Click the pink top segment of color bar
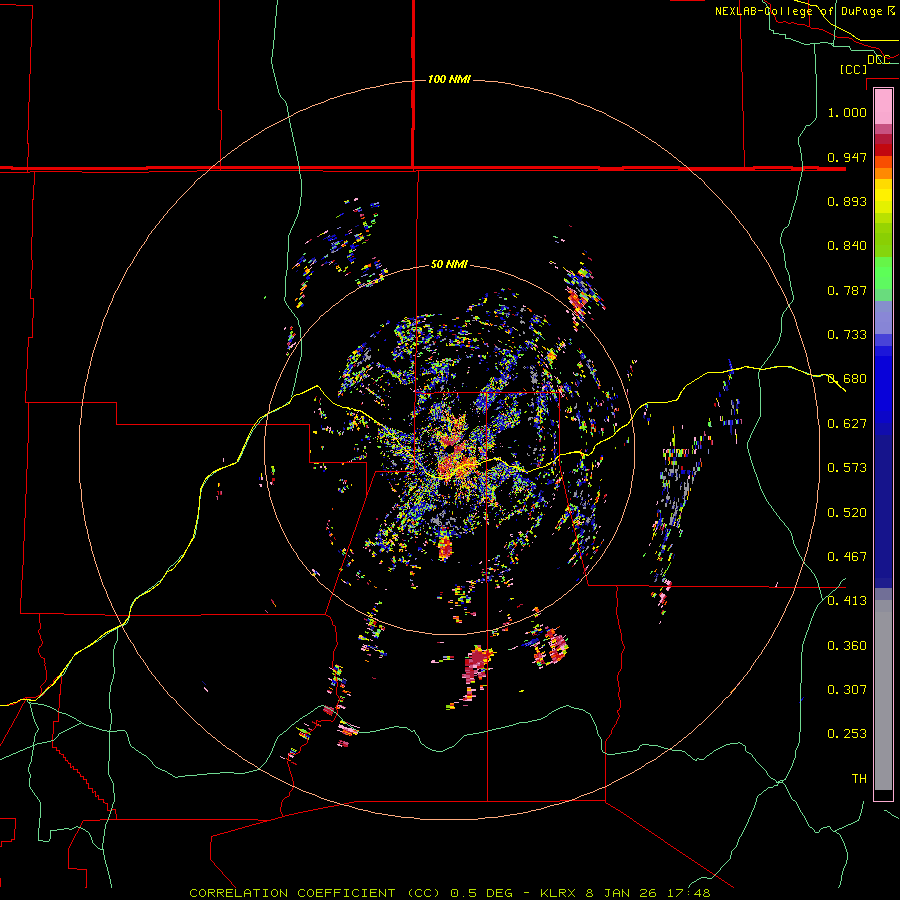The width and height of the screenshot is (900, 900). coord(883,107)
